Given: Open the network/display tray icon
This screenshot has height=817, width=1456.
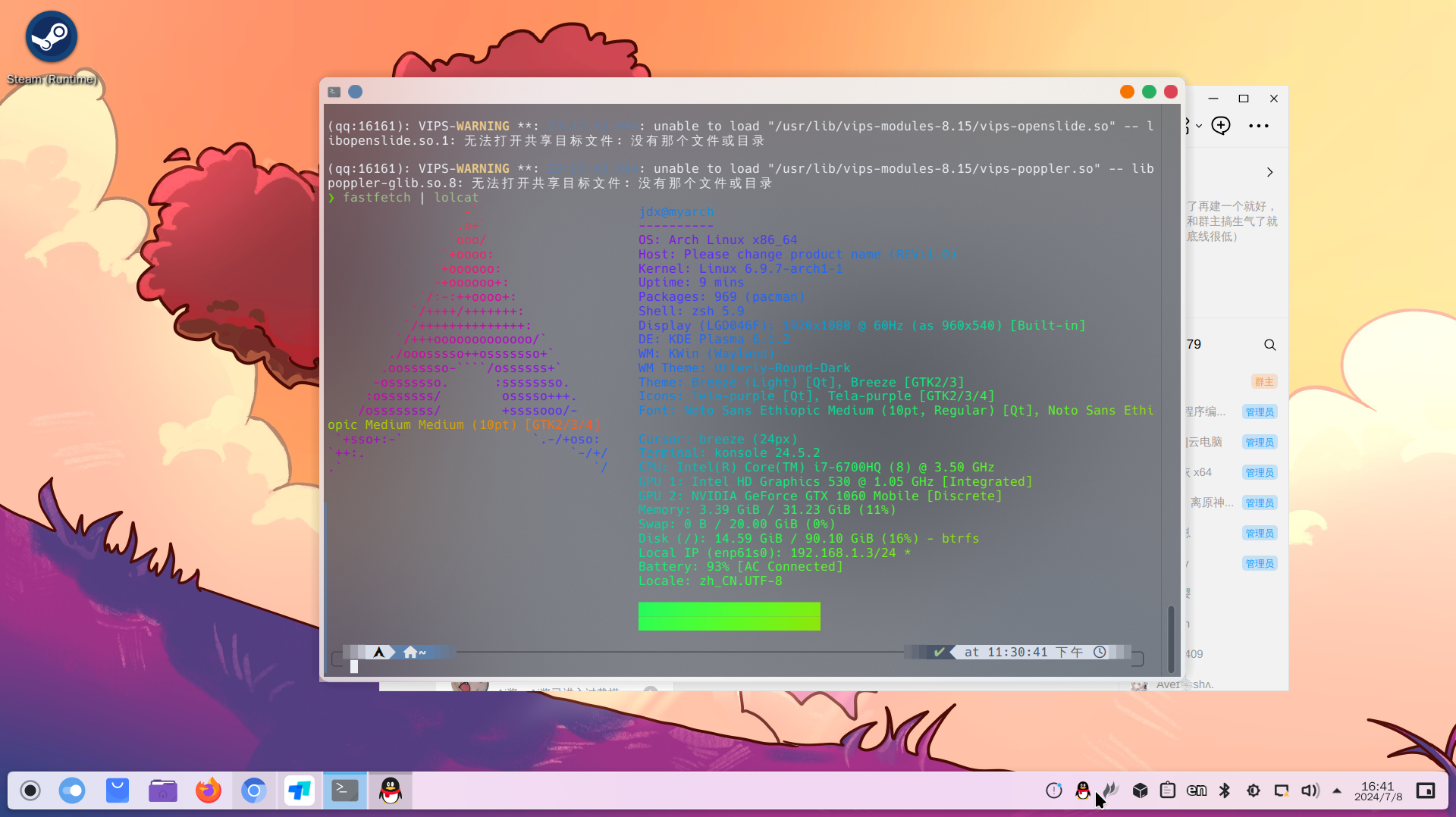Looking at the screenshot, I should [1282, 790].
